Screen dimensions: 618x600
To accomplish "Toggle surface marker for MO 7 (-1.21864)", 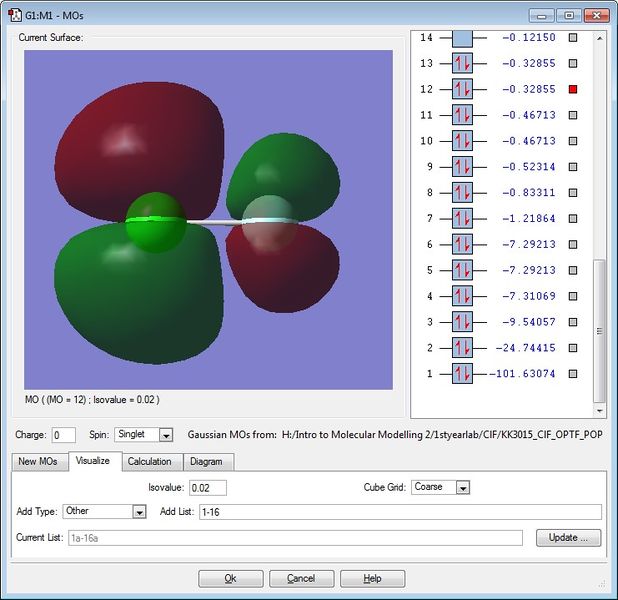I will pos(573,218).
